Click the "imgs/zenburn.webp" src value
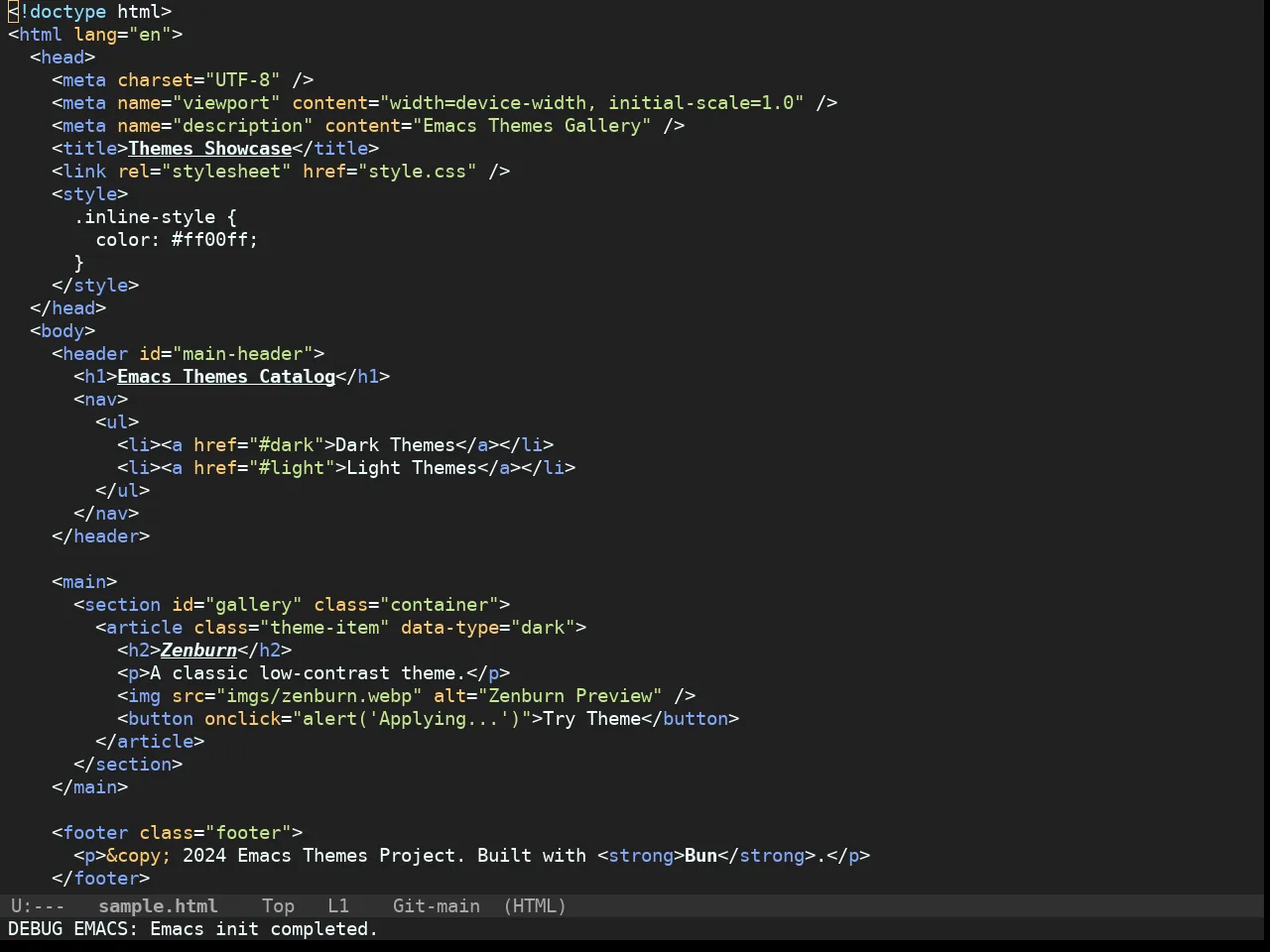1270x952 pixels. 319,696
